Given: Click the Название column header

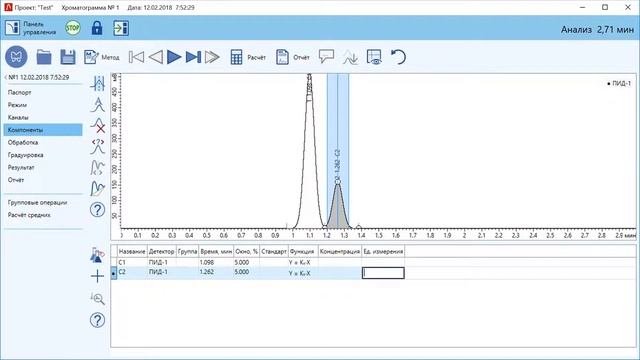Looking at the screenshot, I should 132,251.
